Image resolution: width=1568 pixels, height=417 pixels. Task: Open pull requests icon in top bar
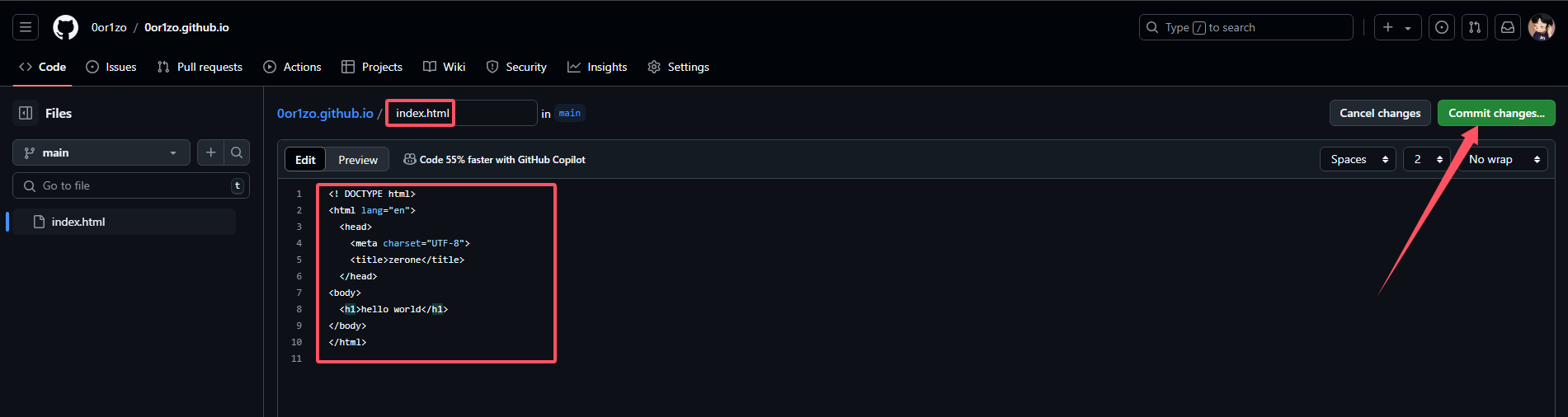tap(1474, 27)
